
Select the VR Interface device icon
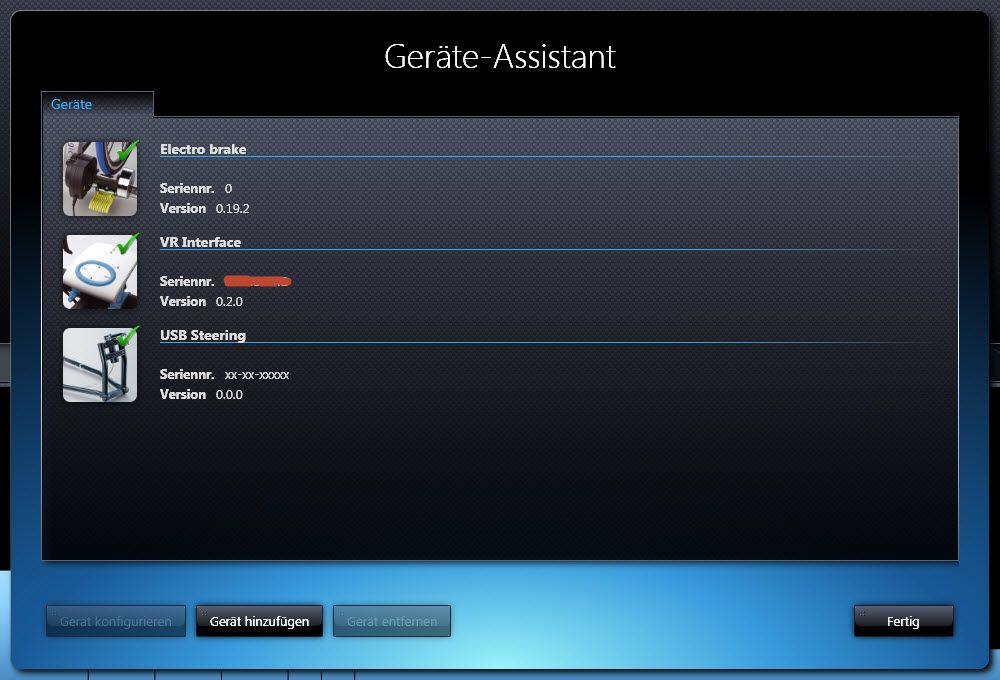click(99, 272)
